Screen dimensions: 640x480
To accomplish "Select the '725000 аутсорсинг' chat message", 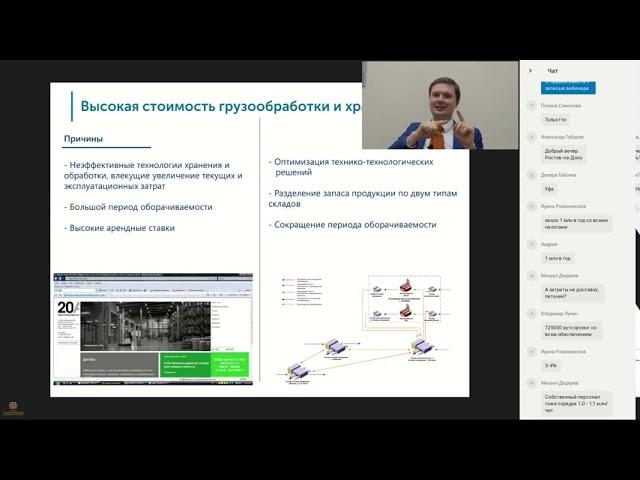I will pyautogui.click(x=571, y=329).
